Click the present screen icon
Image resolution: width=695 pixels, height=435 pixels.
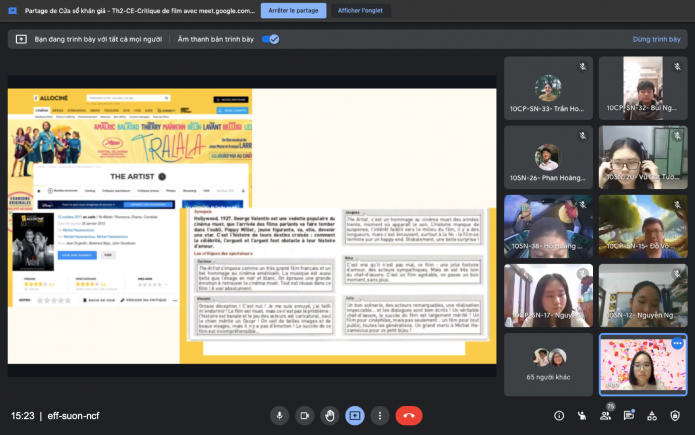click(x=355, y=415)
